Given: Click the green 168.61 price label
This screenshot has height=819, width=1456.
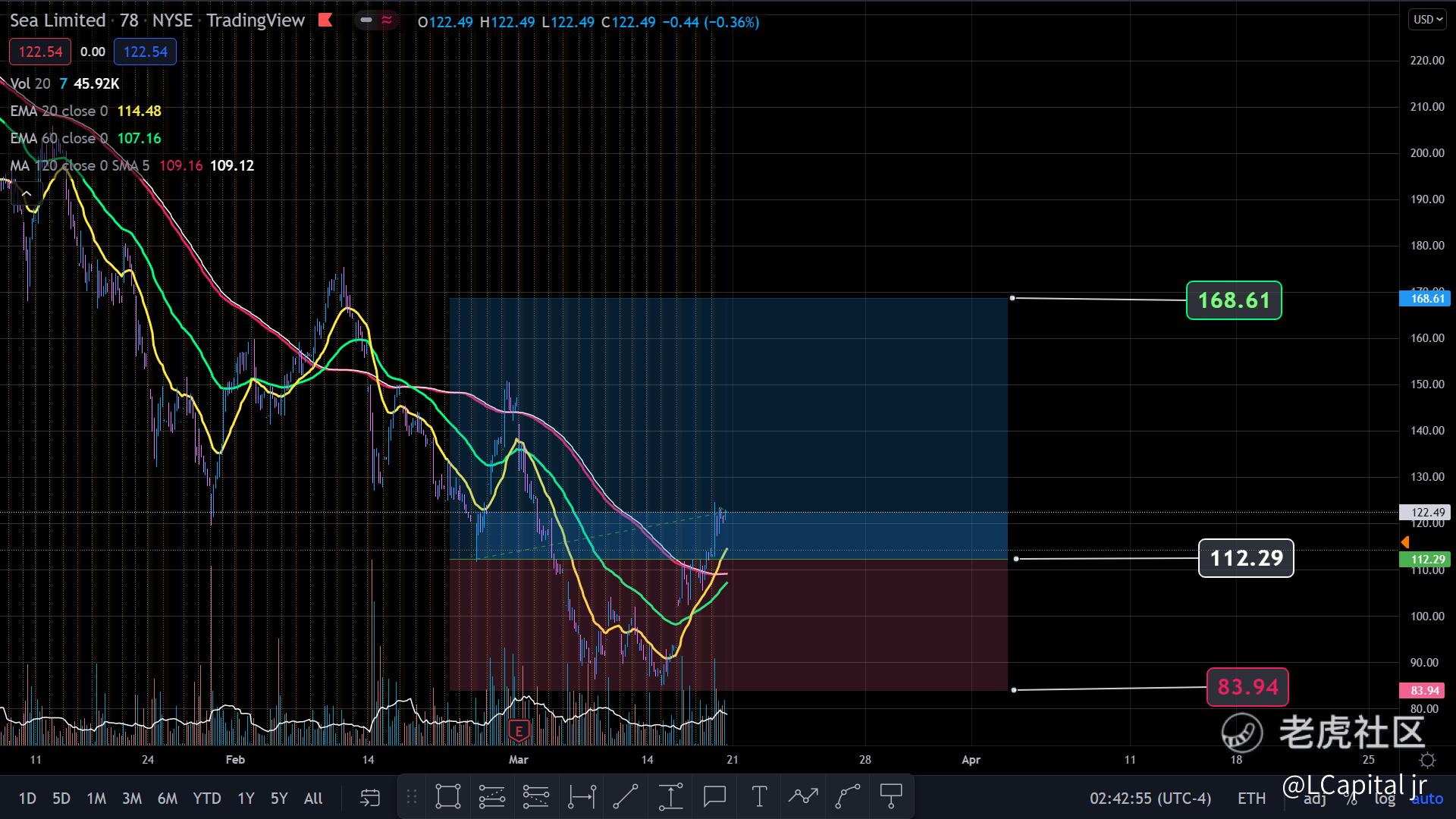Looking at the screenshot, I should [1233, 300].
